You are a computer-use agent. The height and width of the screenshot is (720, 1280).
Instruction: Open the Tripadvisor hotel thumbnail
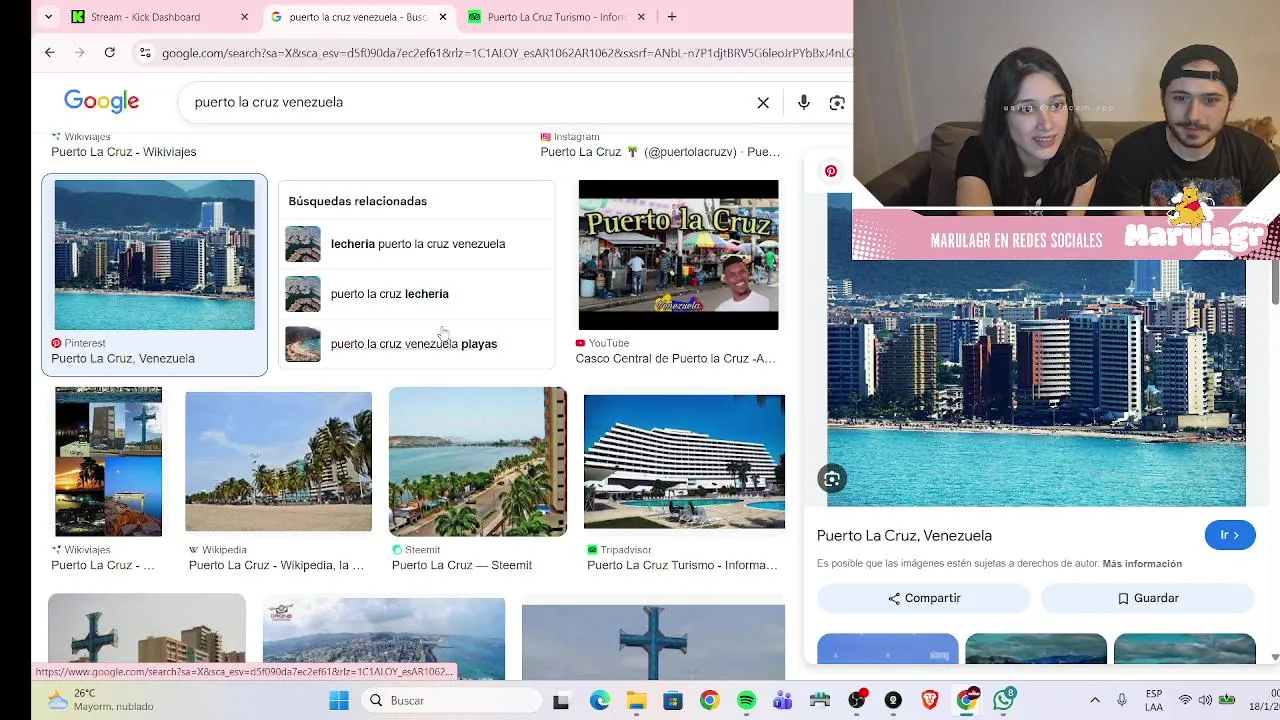coord(684,462)
